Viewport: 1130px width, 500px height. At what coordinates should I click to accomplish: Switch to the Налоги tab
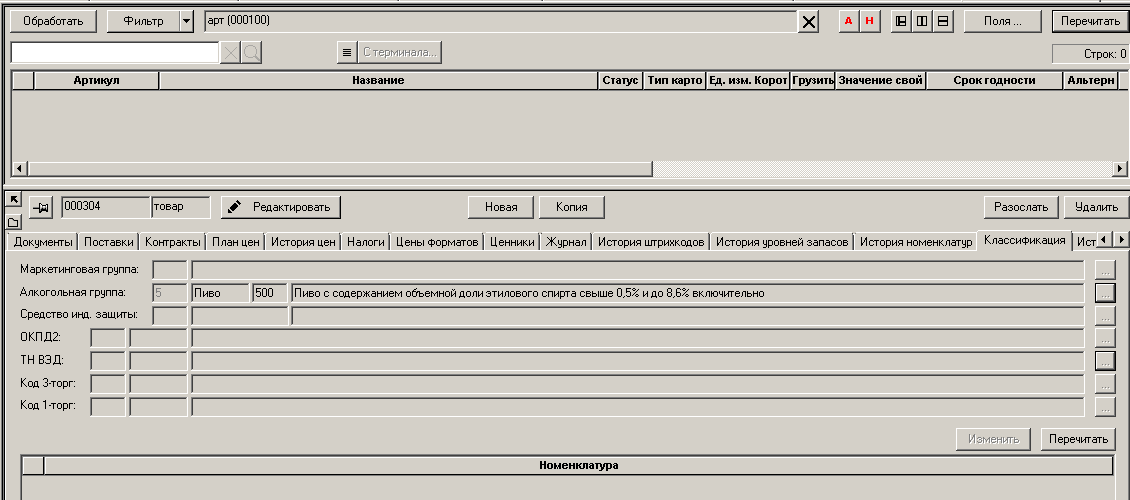coord(365,242)
